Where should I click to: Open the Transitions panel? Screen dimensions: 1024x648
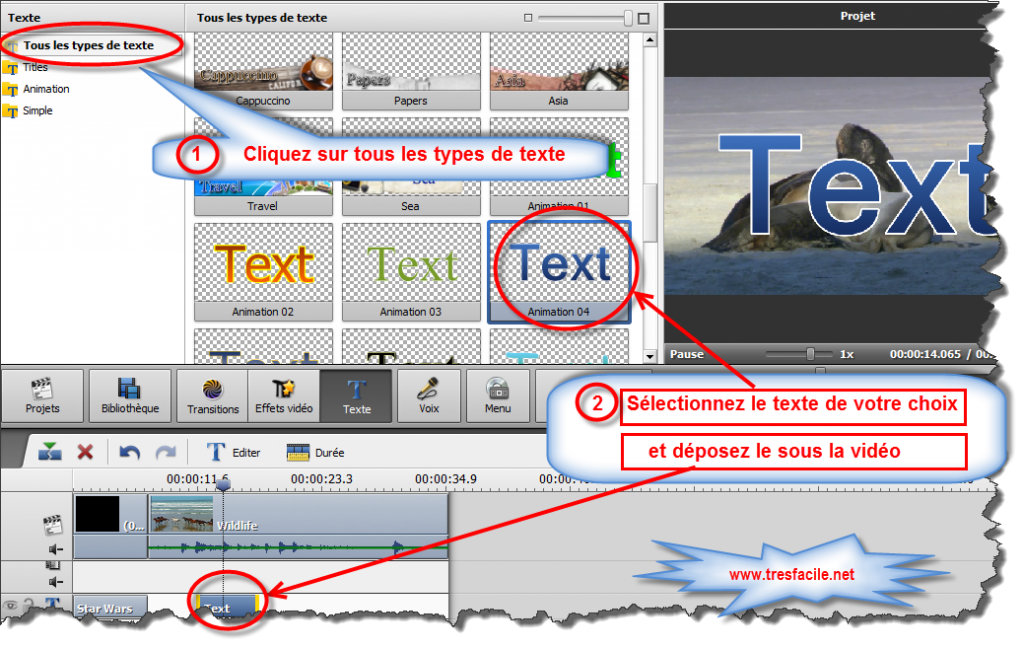click(x=212, y=394)
